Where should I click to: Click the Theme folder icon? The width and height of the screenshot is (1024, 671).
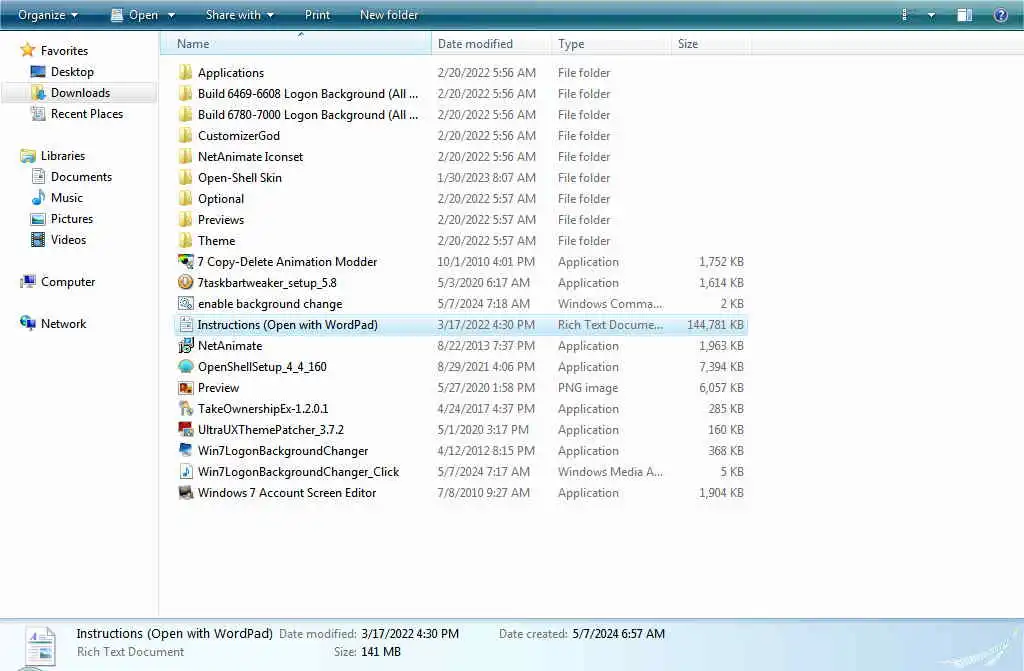click(185, 240)
